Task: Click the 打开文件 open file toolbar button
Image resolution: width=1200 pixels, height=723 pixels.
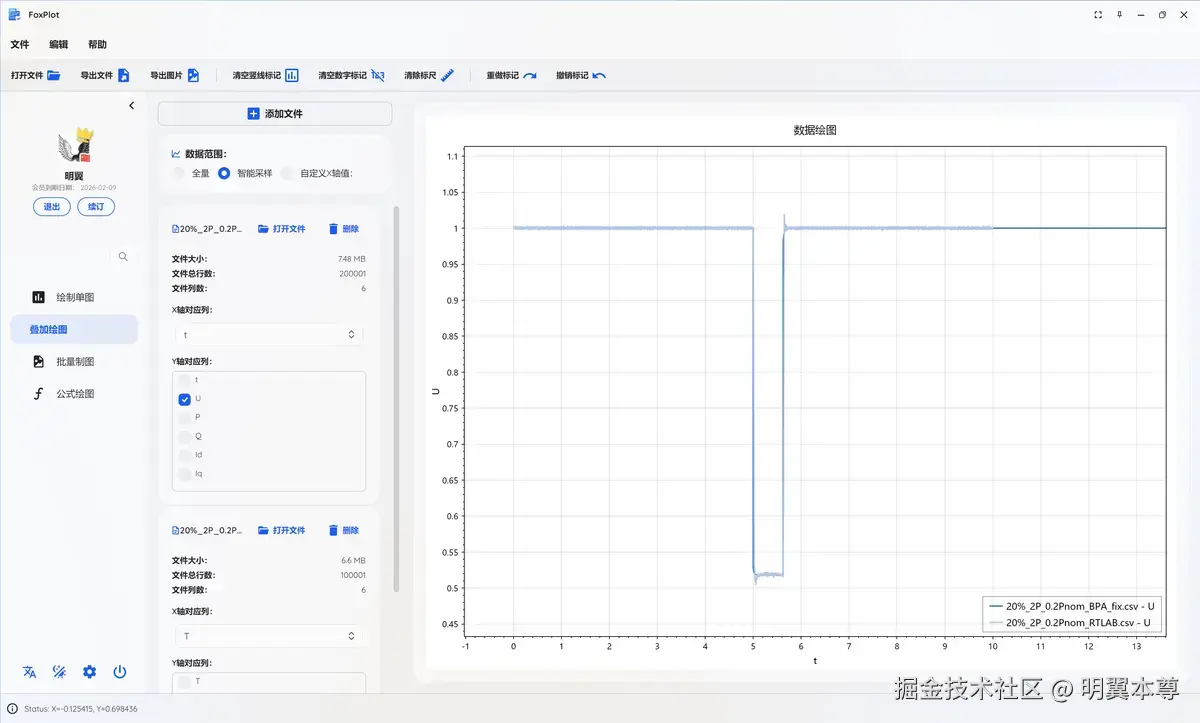Action: coord(36,75)
